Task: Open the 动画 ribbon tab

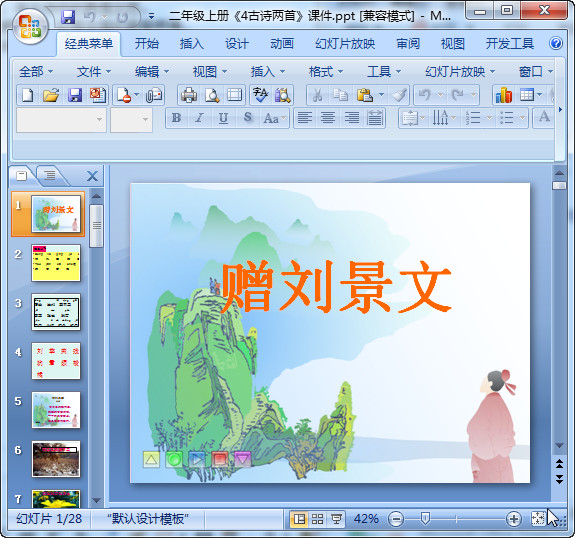Action: (282, 44)
